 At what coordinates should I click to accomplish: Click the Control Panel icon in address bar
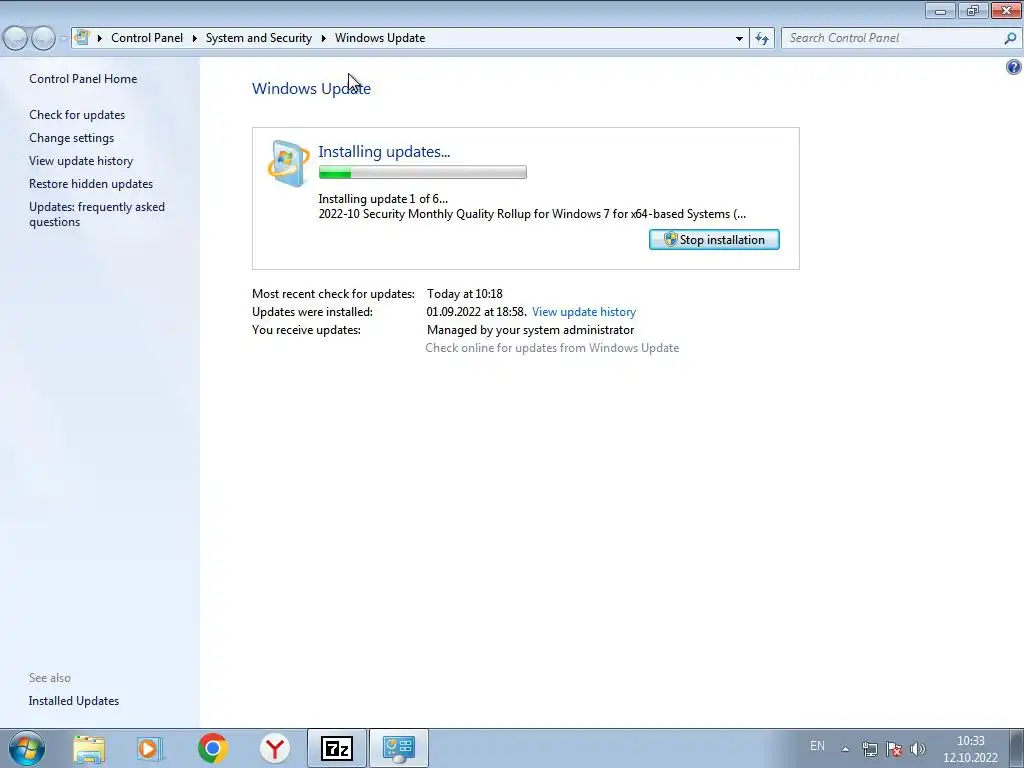pos(82,37)
